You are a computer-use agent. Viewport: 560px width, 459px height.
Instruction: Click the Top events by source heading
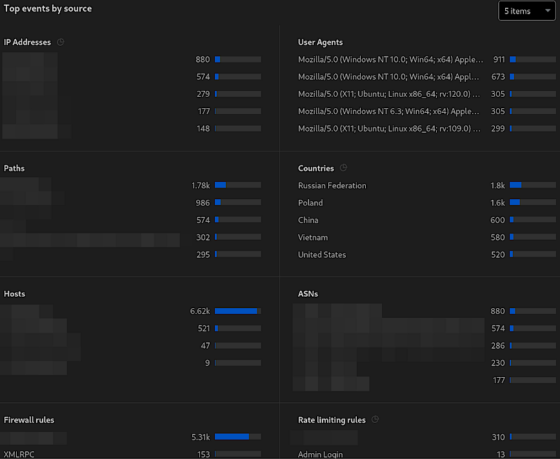(48, 9)
